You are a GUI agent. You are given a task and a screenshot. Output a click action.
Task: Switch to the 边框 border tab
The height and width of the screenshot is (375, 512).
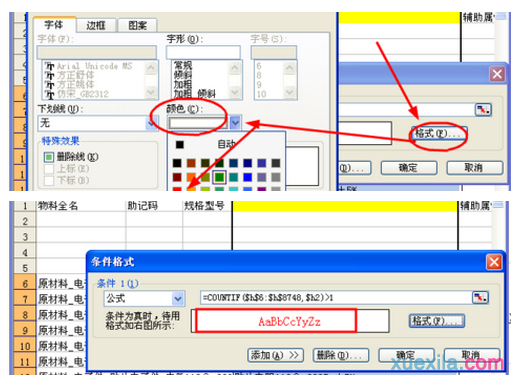96,25
